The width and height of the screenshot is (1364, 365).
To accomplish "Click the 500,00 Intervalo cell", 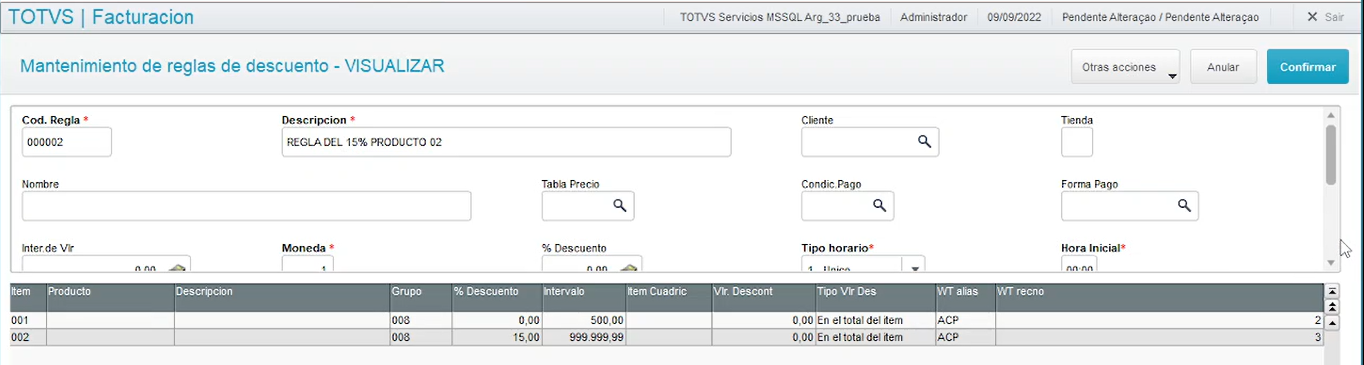I will pos(584,320).
